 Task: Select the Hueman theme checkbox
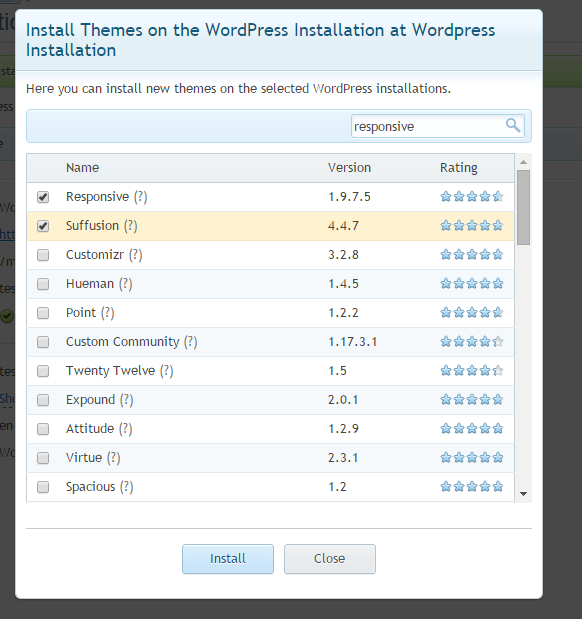click(x=43, y=284)
